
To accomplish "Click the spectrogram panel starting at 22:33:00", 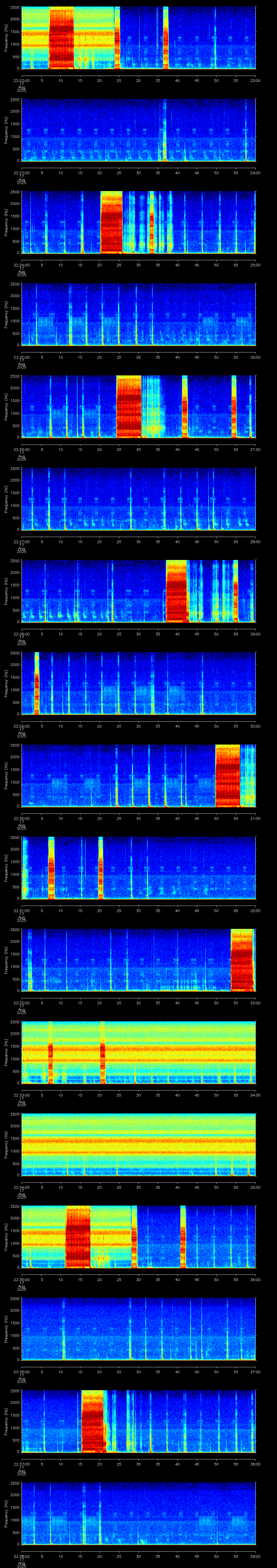I will click(139, 1052).
